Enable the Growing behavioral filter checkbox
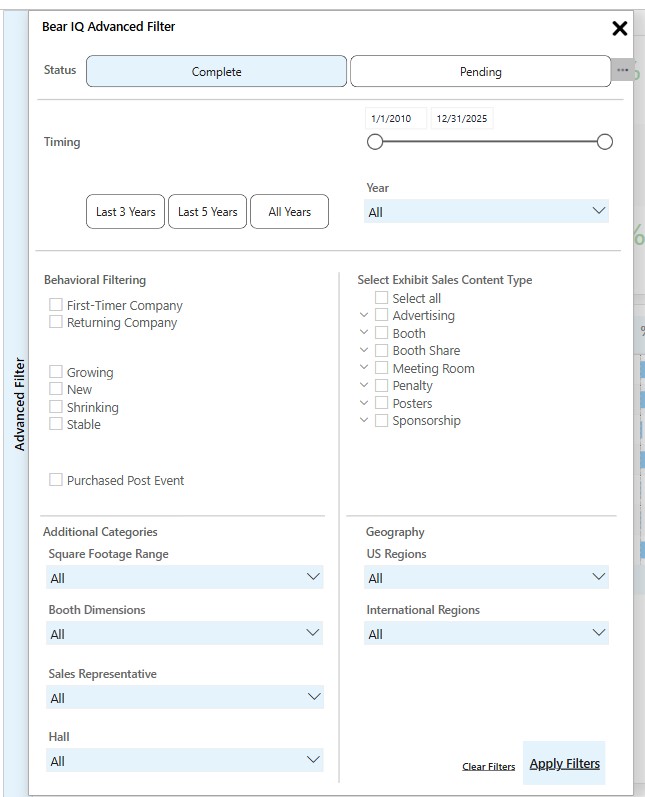Viewport: 645px width, 797px height. pos(56,372)
